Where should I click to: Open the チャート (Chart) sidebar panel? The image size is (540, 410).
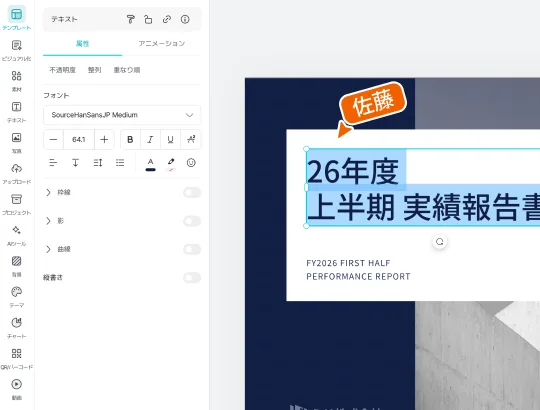[17, 328]
